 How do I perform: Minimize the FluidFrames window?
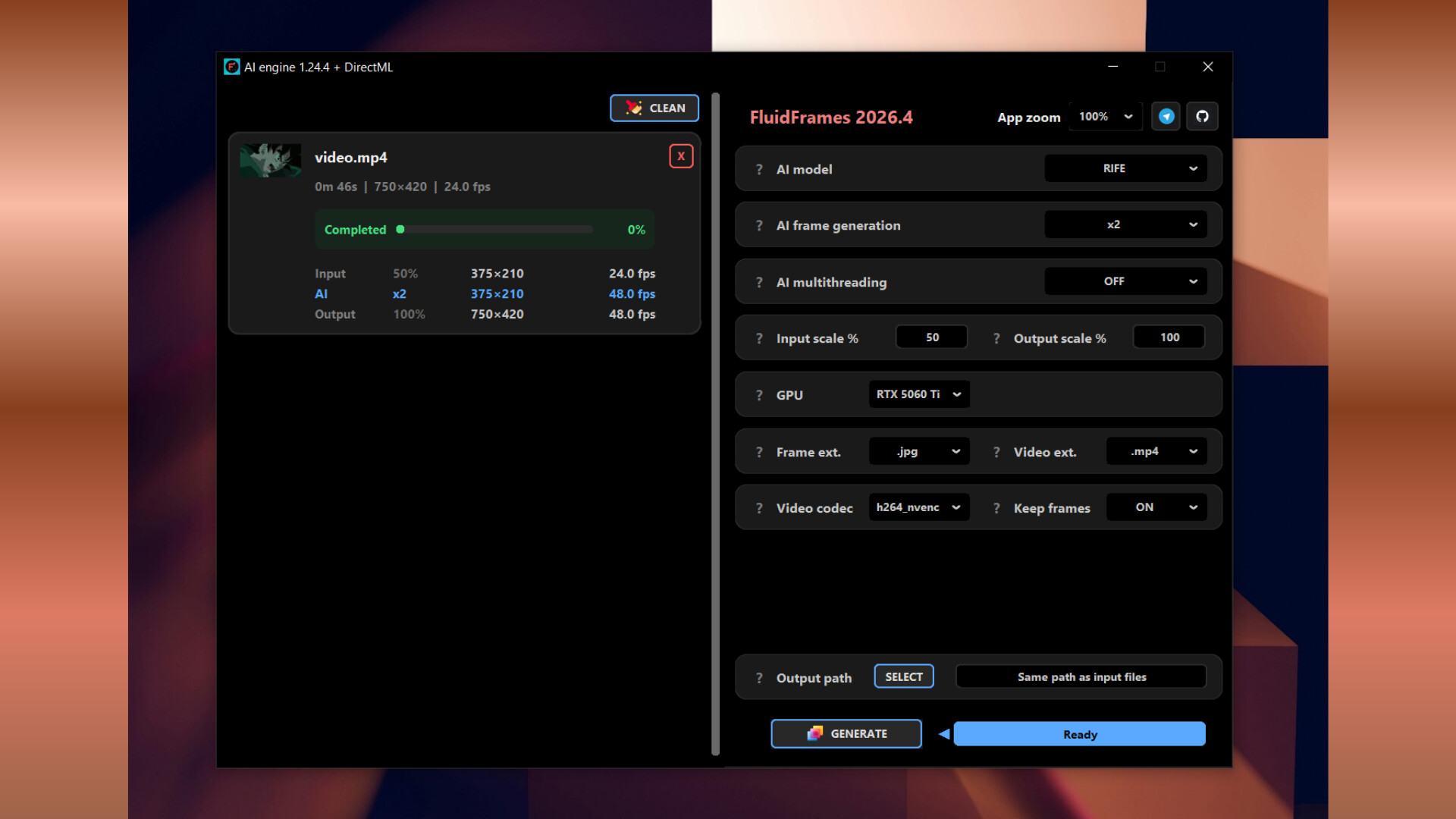click(x=1112, y=67)
